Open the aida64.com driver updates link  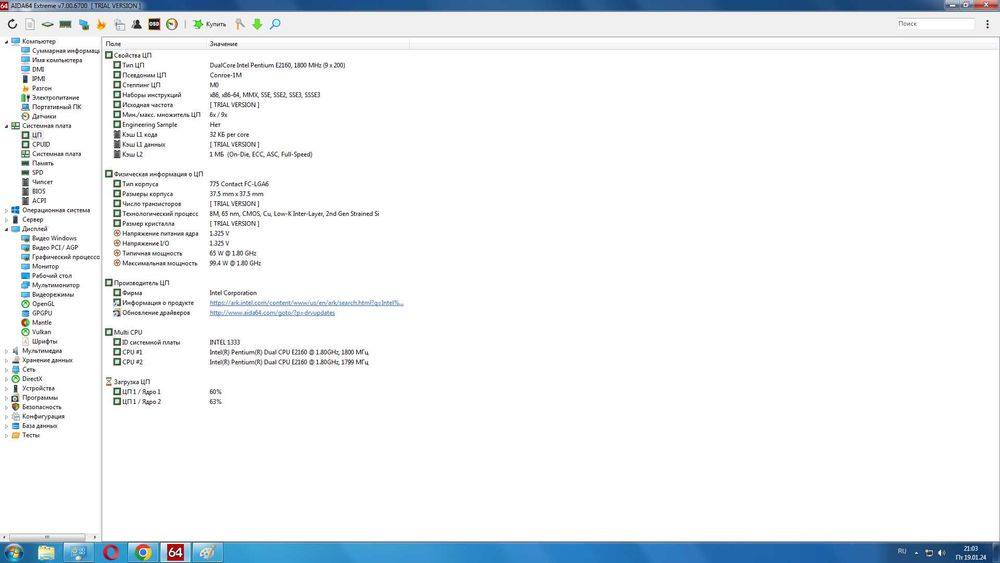272,312
